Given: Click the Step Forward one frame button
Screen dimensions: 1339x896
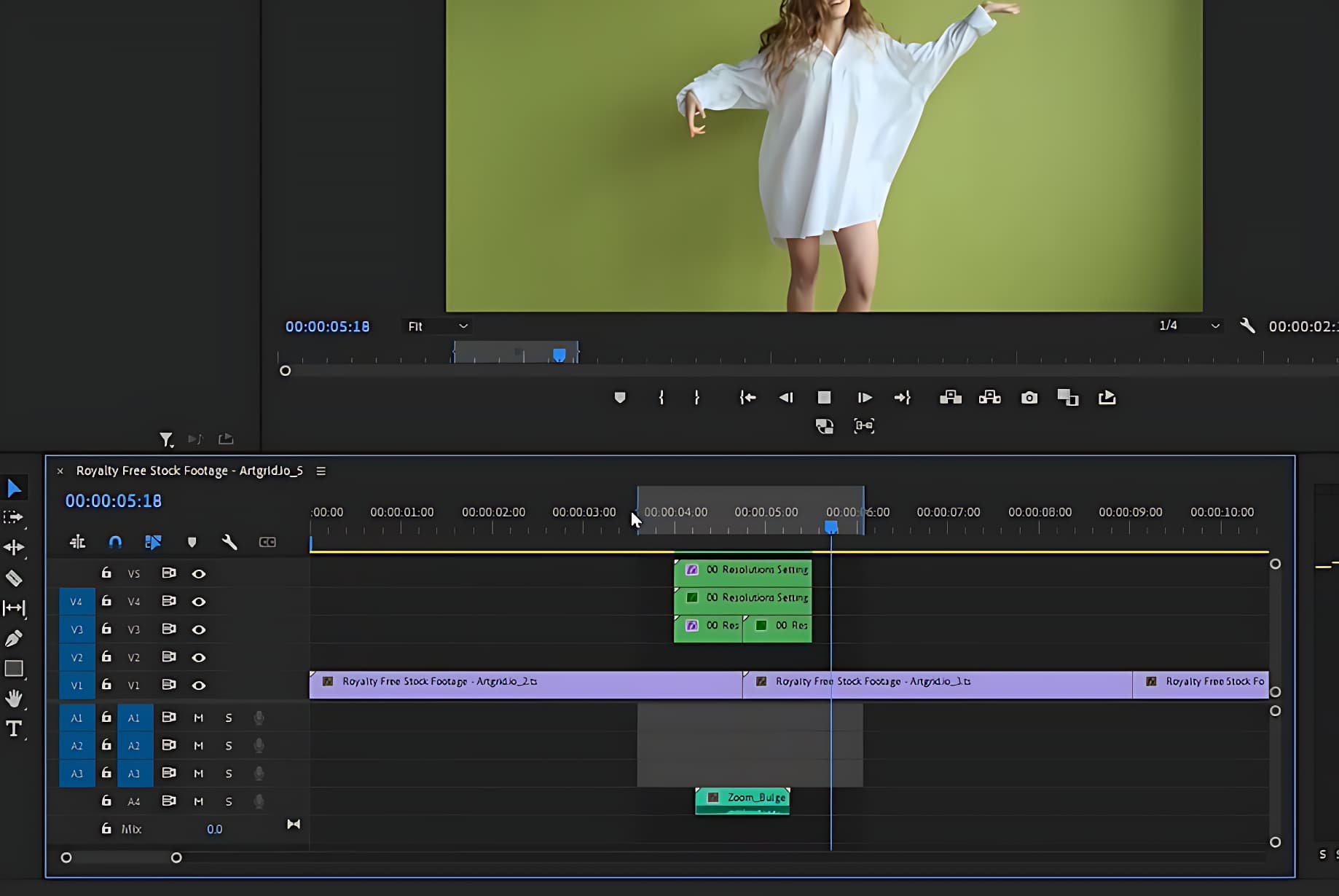Looking at the screenshot, I should pyautogui.click(x=864, y=398).
